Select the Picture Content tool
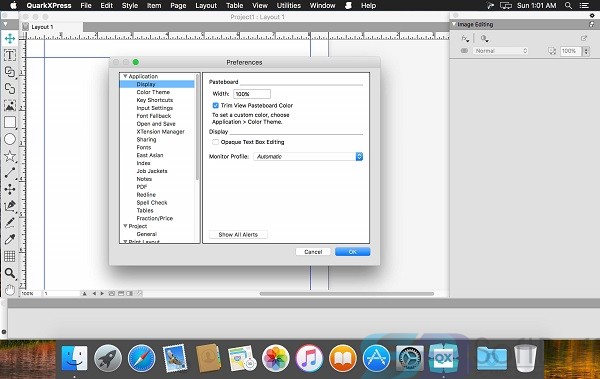Image resolution: width=600 pixels, height=379 pixels. tap(10, 105)
